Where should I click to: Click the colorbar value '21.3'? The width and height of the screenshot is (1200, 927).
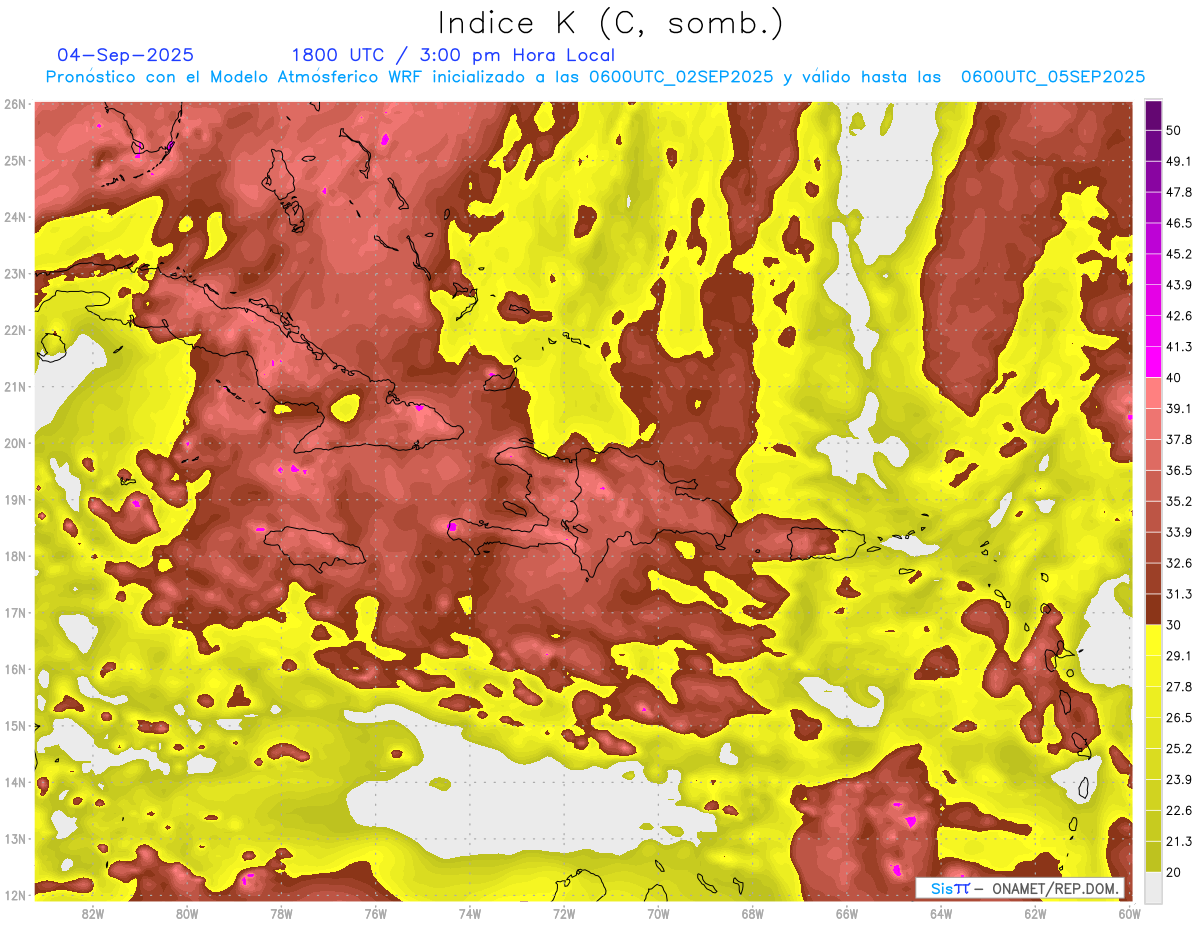tap(1179, 842)
